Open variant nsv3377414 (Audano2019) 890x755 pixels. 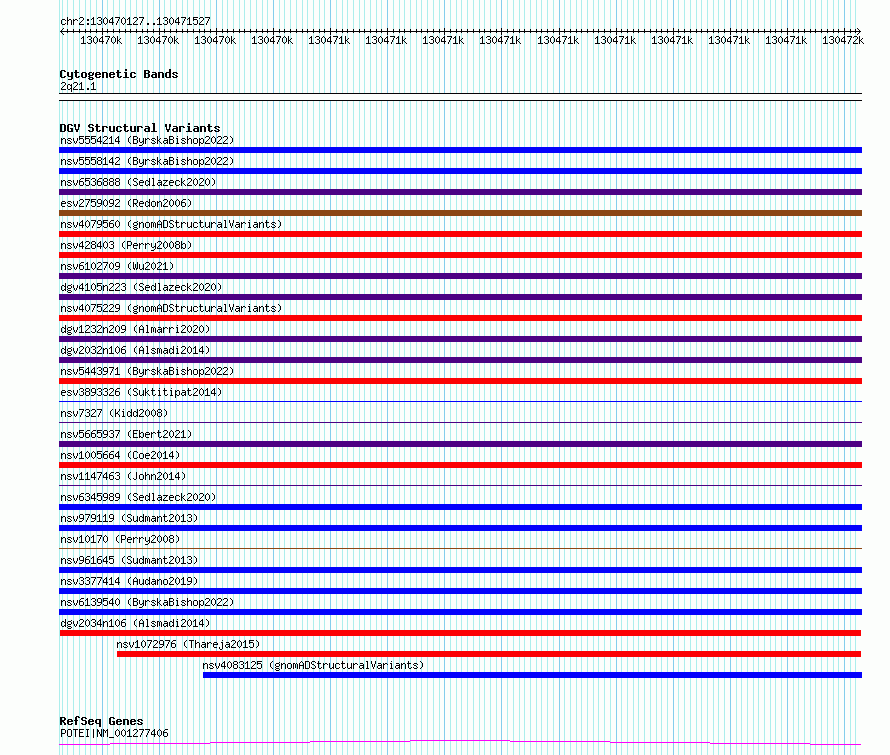point(129,581)
